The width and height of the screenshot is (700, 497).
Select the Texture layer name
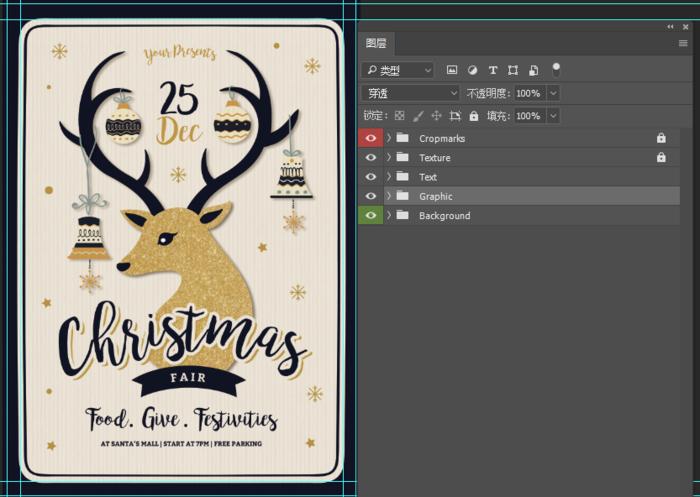[x=434, y=158]
